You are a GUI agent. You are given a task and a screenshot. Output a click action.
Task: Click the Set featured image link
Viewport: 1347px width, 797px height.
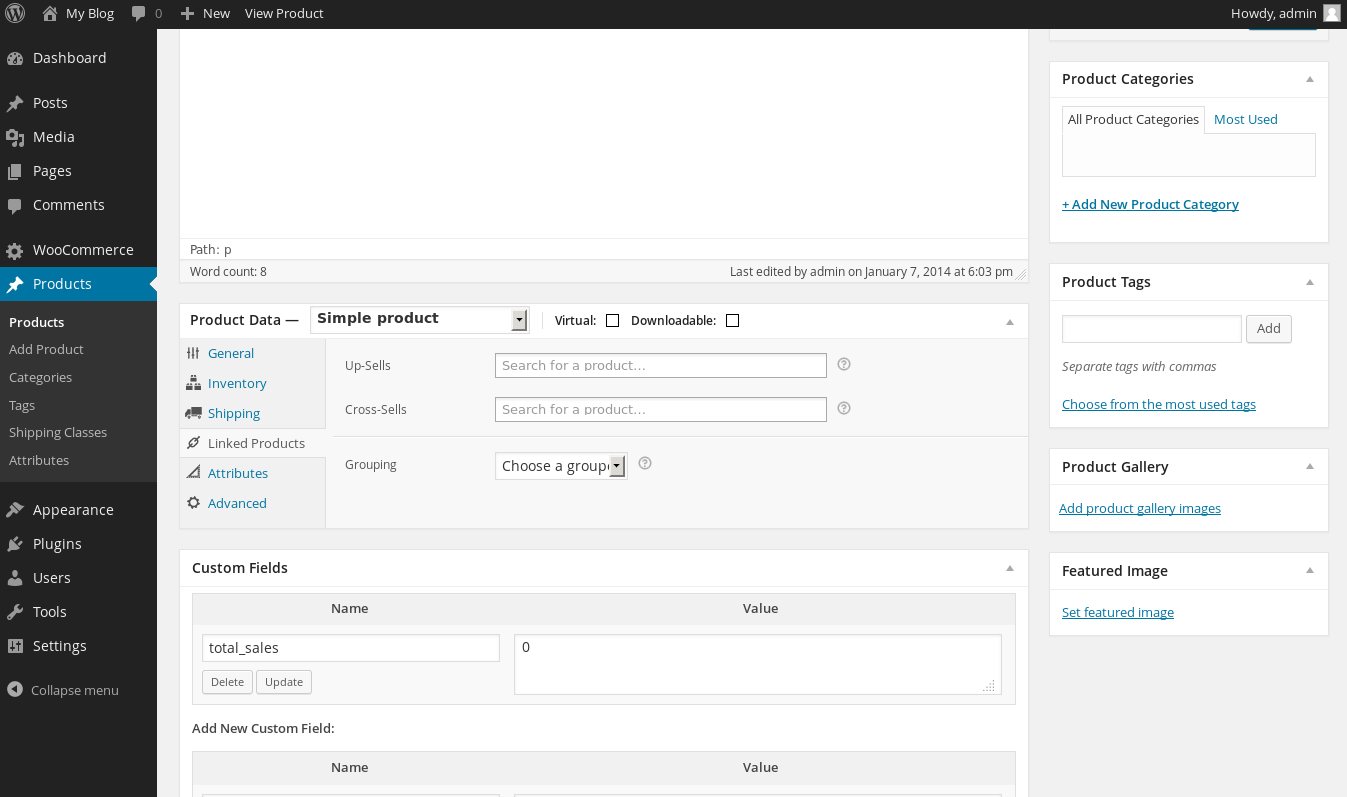click(x=1117, y=613)
